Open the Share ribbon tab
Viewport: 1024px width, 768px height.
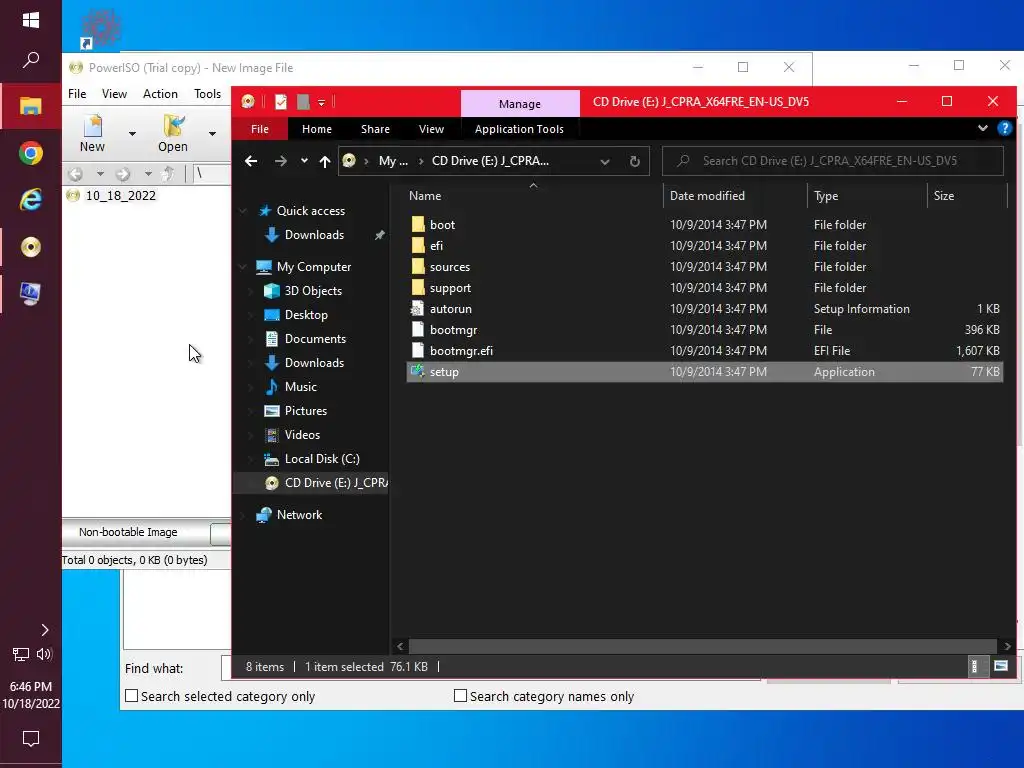tap(375, 129)
